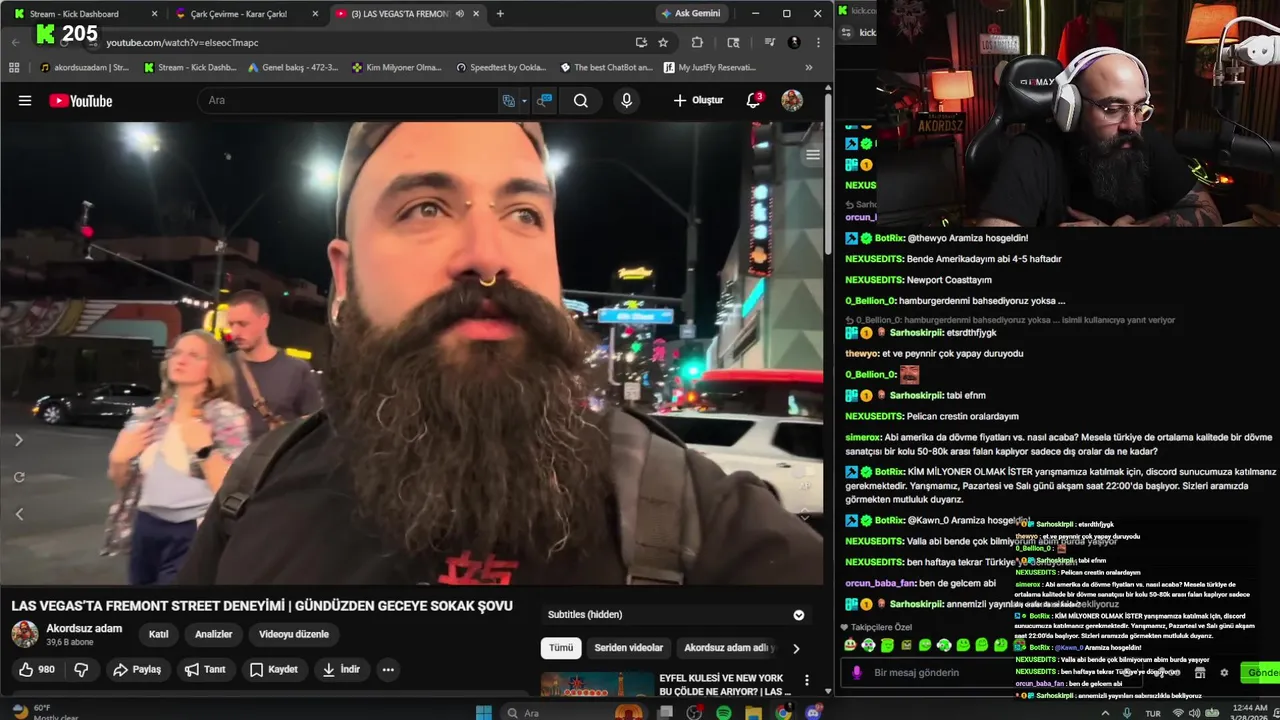Select the Seriden videolar chip
The width and height of the screenshot is (1280, 720).
tap(629, 648)
